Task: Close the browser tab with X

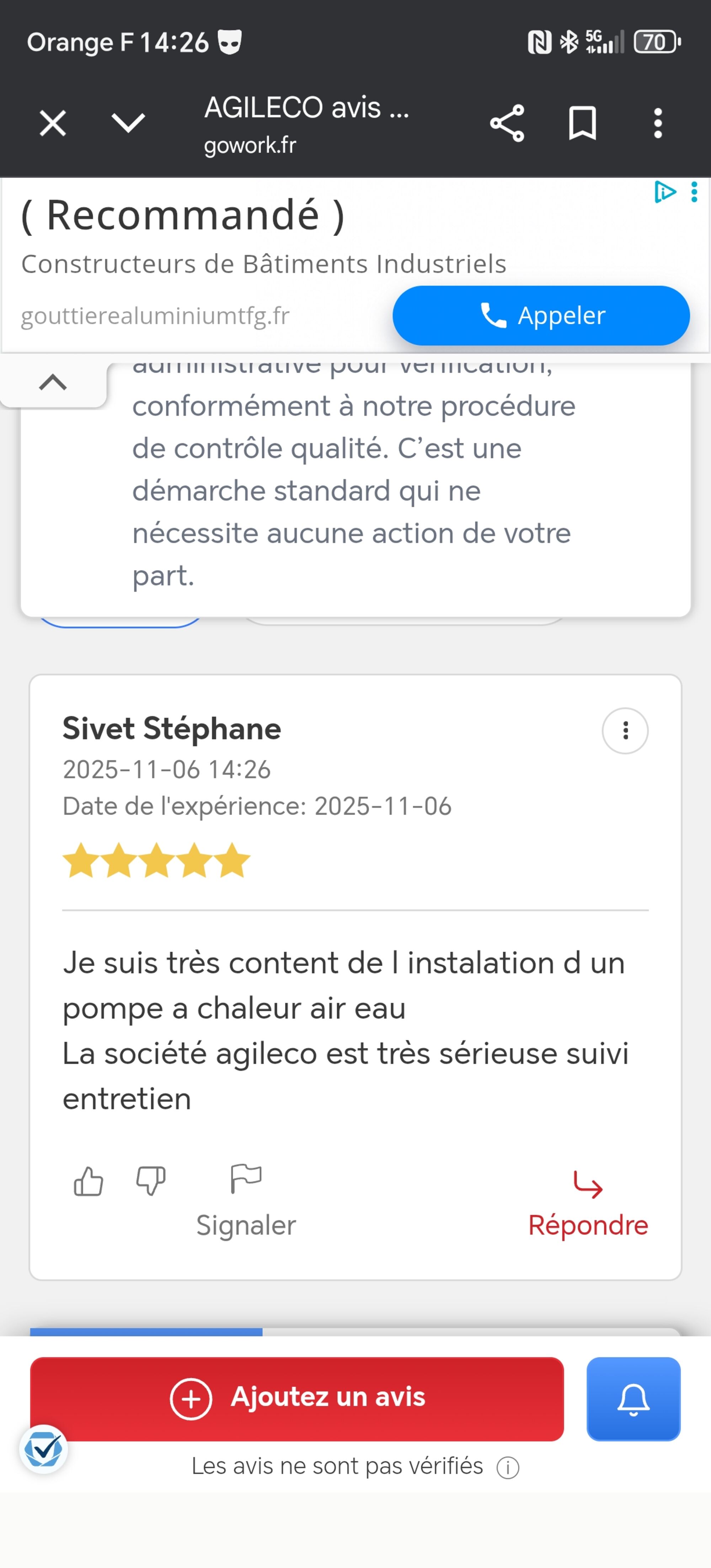Action: (53, 124)
